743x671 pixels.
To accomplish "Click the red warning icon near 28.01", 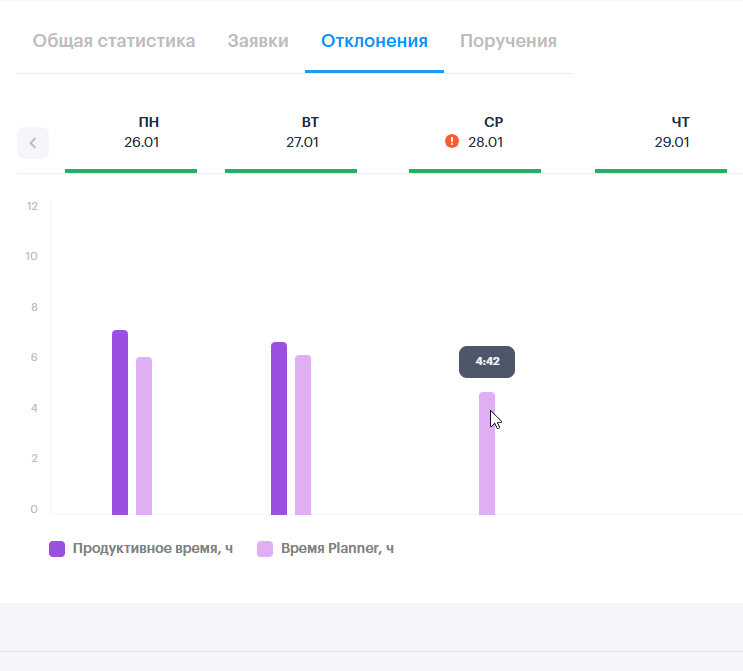I will [x=452, y=141].
